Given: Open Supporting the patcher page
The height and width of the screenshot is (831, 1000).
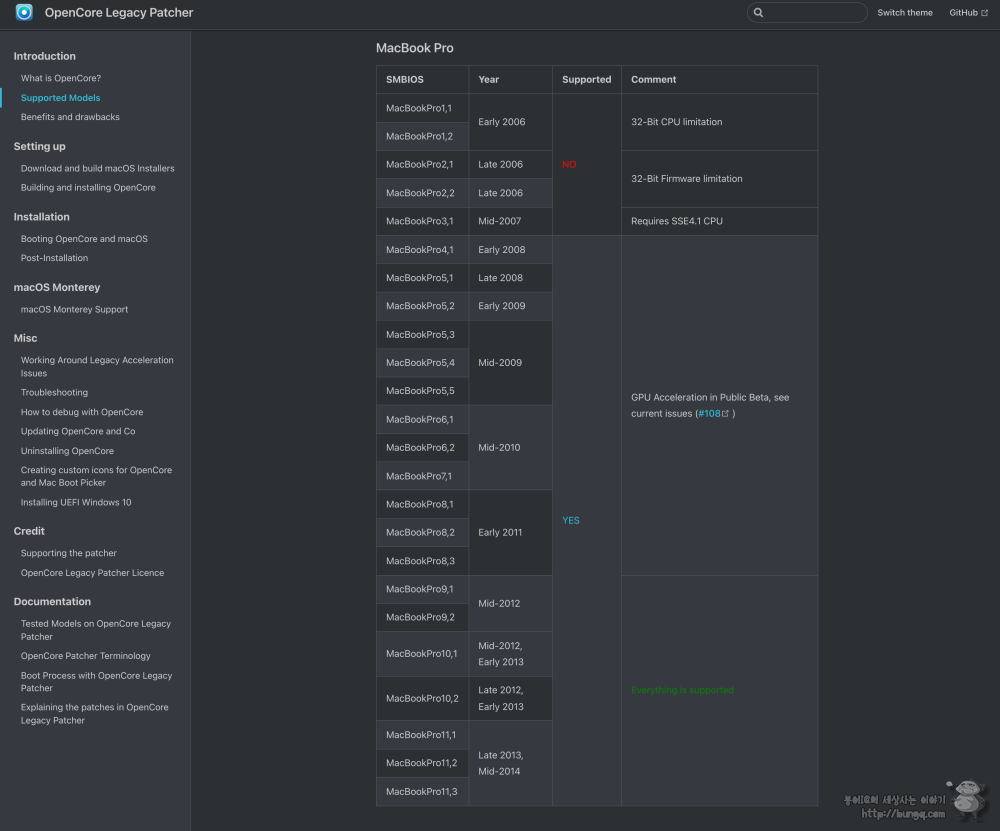Looking at the screenshot, I should [x=68, y=553].
